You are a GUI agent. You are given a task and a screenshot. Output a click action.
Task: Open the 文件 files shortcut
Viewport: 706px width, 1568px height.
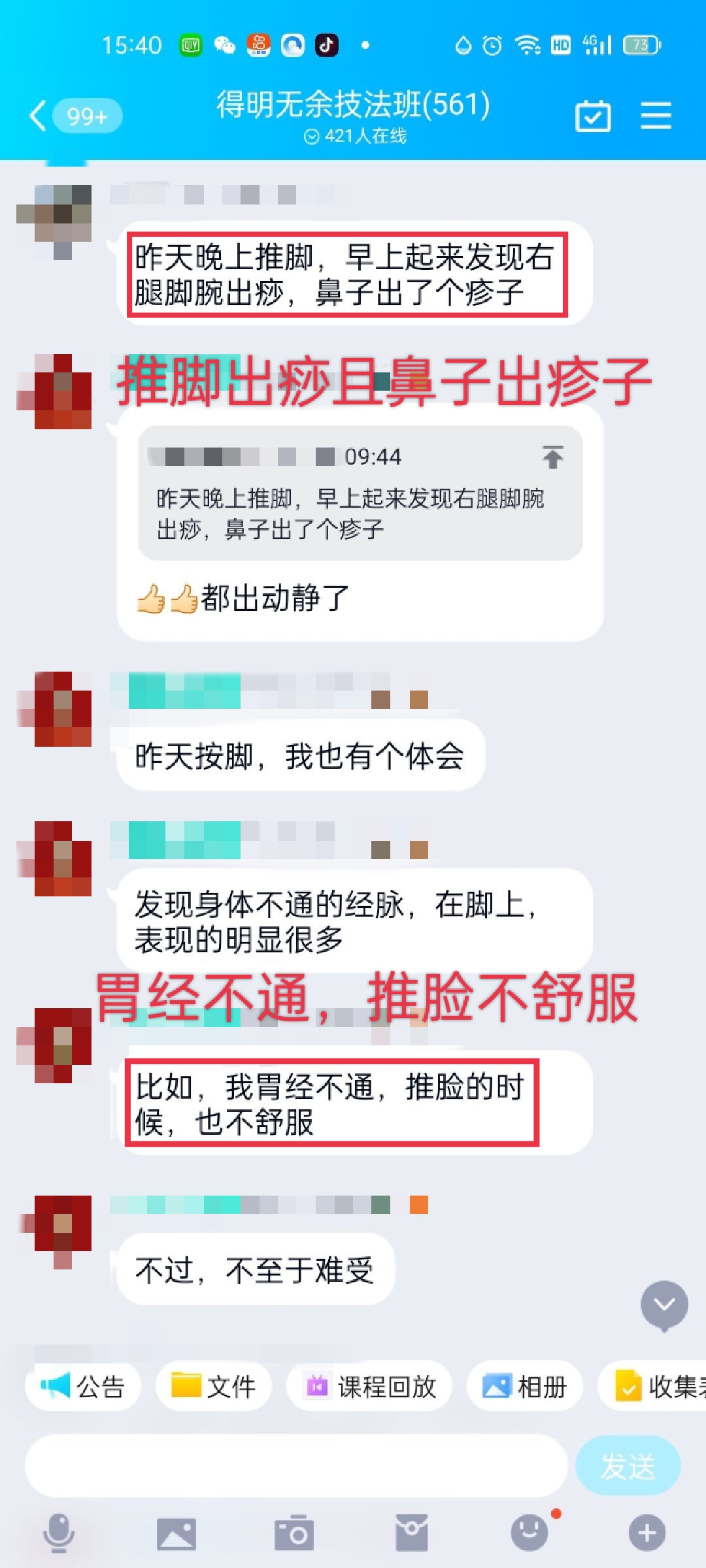[214, 1386]
